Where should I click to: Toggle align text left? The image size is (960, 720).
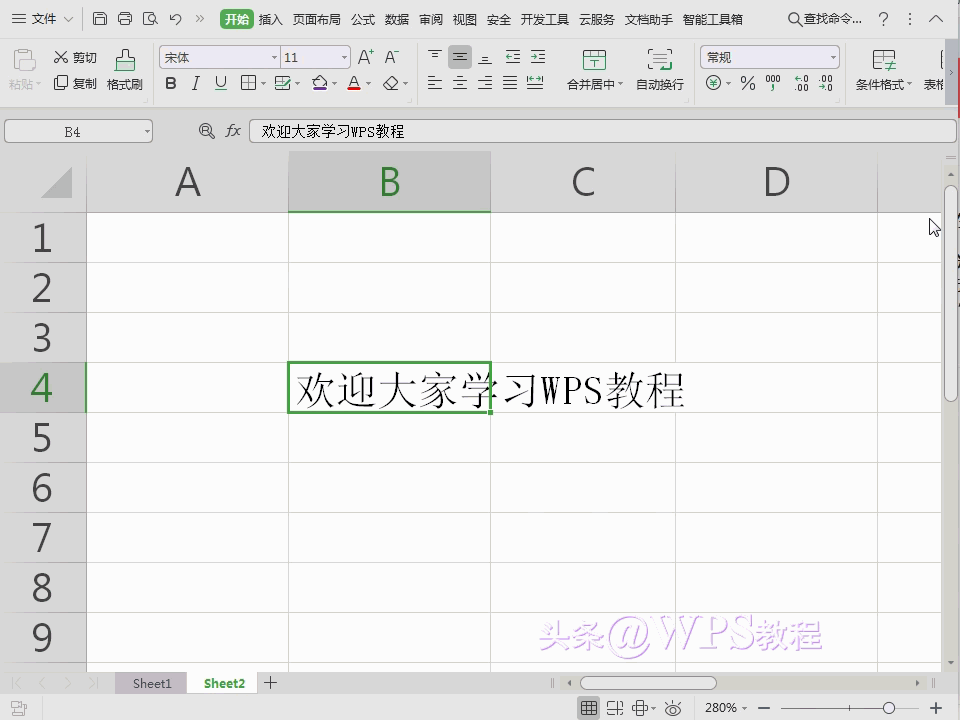[x=435, y=82]
